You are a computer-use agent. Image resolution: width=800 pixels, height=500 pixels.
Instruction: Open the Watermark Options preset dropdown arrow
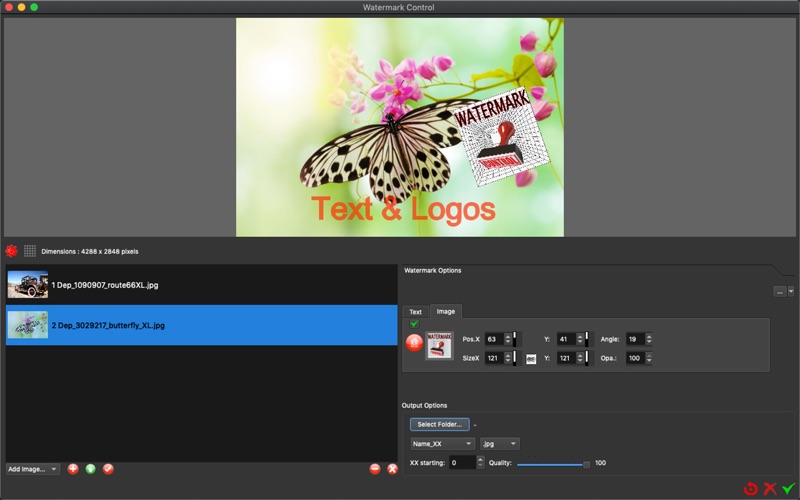click(x=791, y=291)
